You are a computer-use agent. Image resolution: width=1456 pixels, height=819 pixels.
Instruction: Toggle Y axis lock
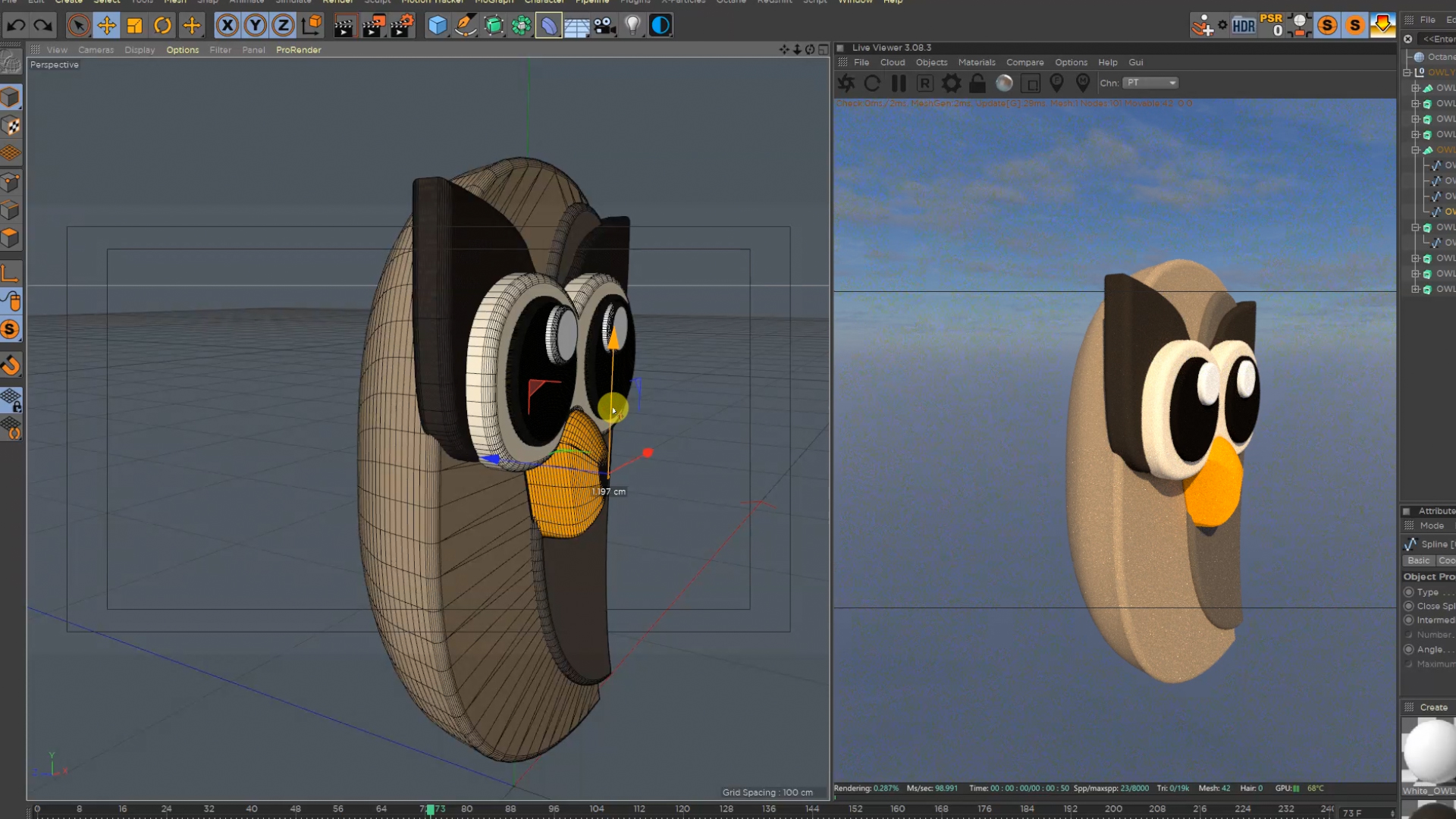tap(256, 26)
